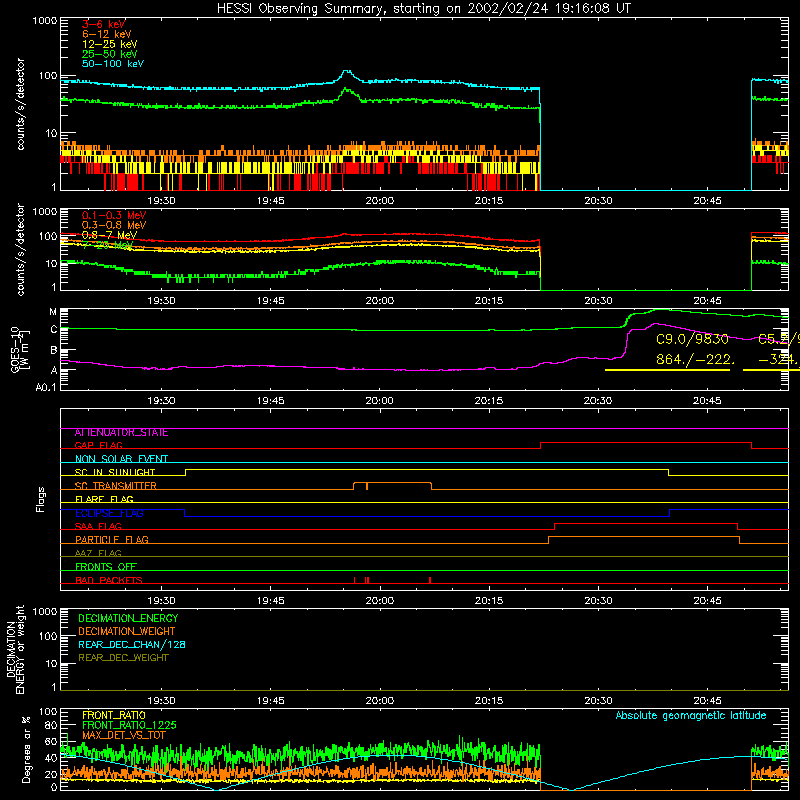
Task: Click the 'C9.0/9830' flare annotation
Action: [x=692, y=339]
